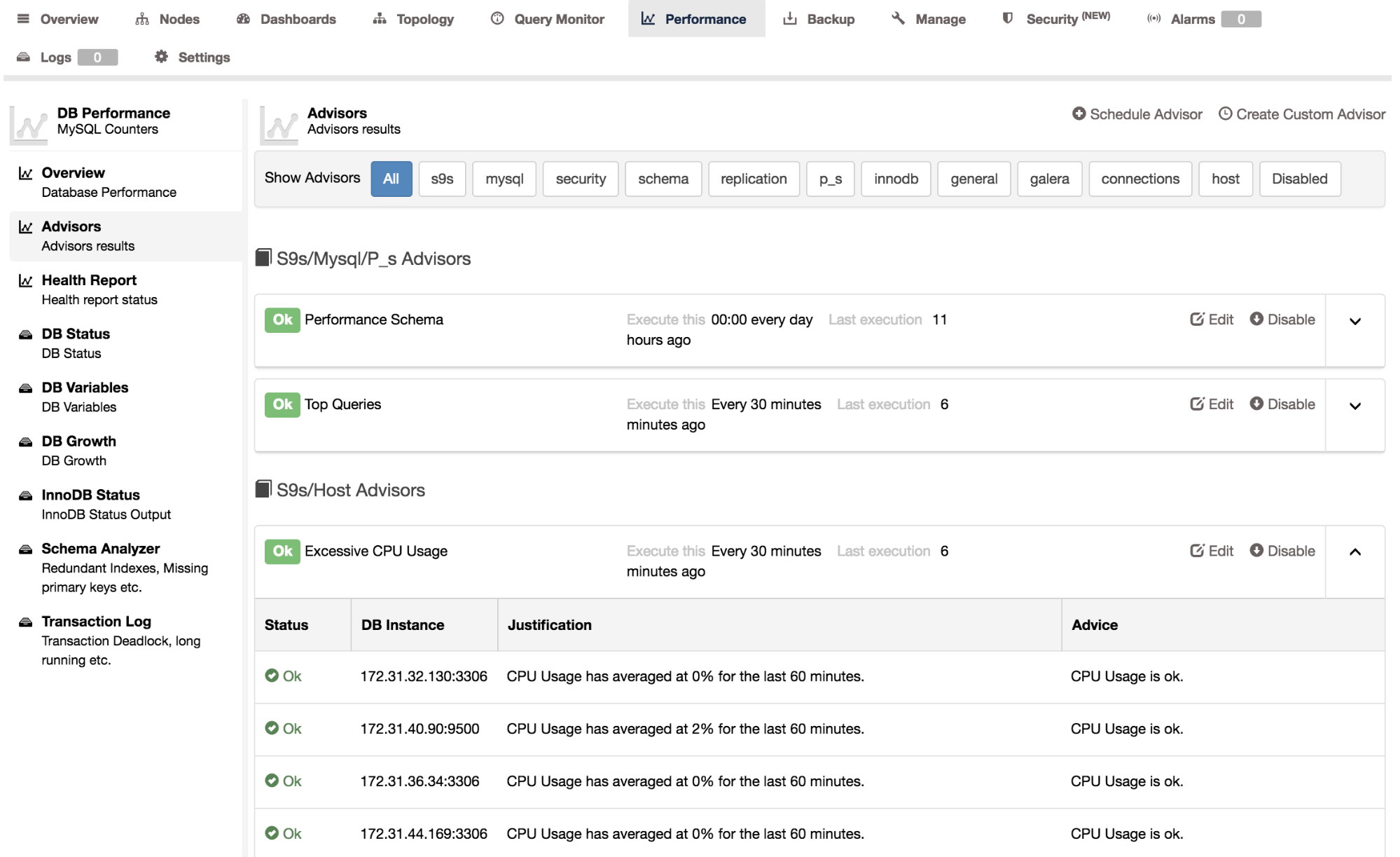The image size is (1400, 857).
Task: Click the Query Monitor clock icon
Action: [x=497, y=19]
